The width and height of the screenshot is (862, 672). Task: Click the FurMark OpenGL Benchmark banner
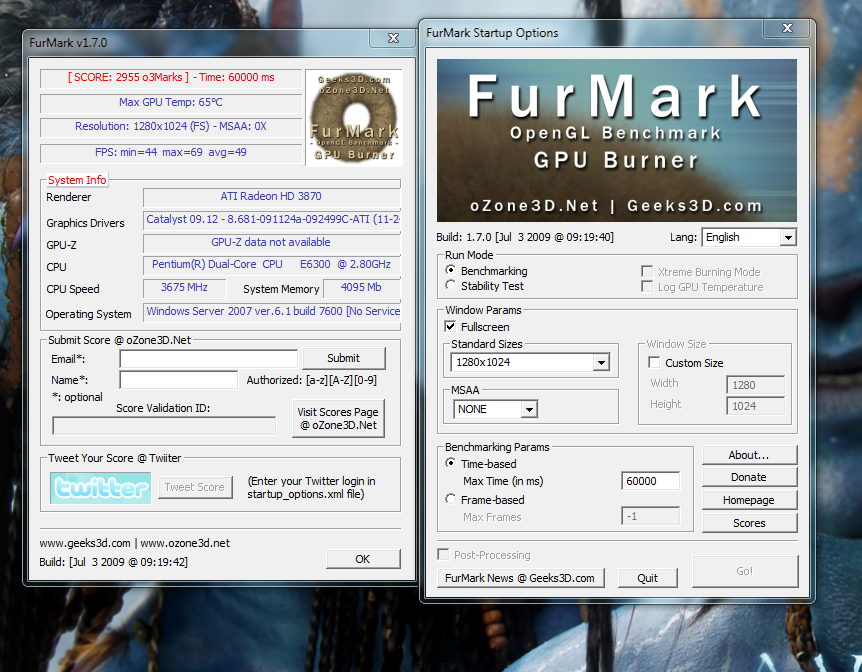(616, 140)
